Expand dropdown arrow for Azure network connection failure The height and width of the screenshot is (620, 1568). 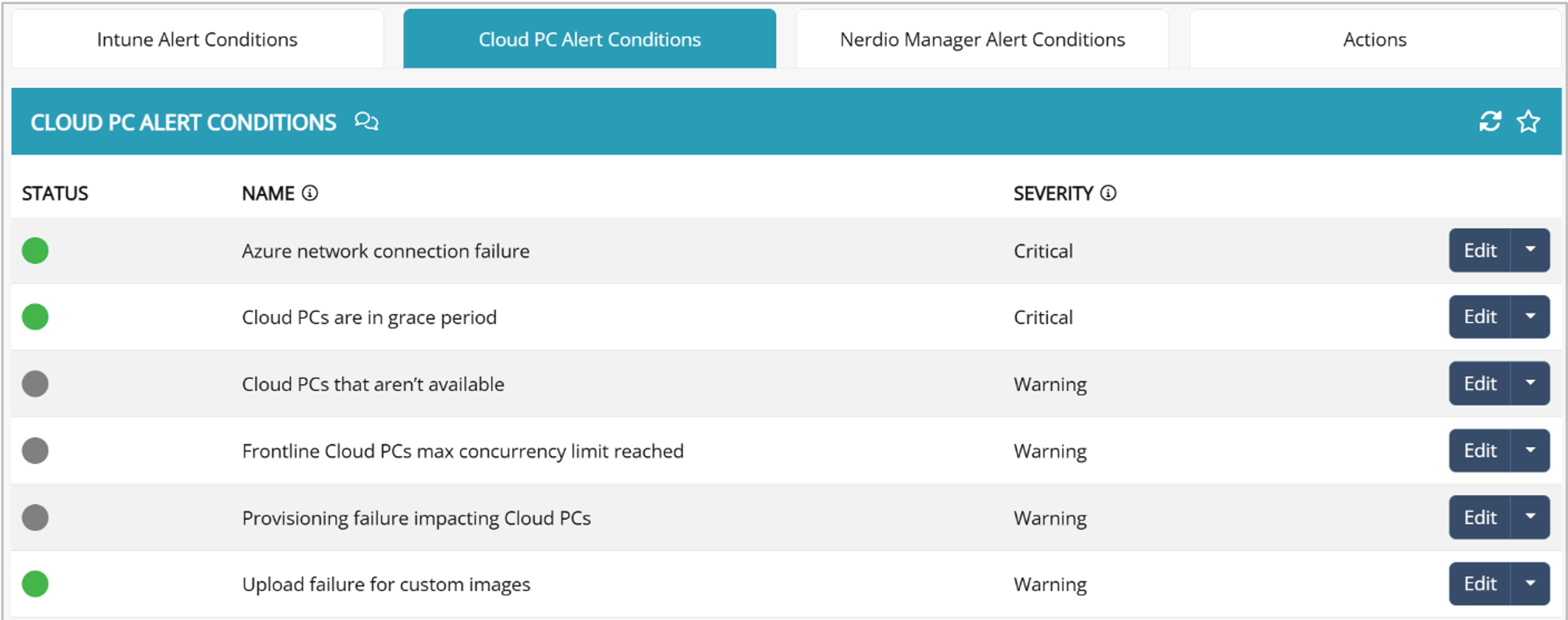pos(1530,250)
